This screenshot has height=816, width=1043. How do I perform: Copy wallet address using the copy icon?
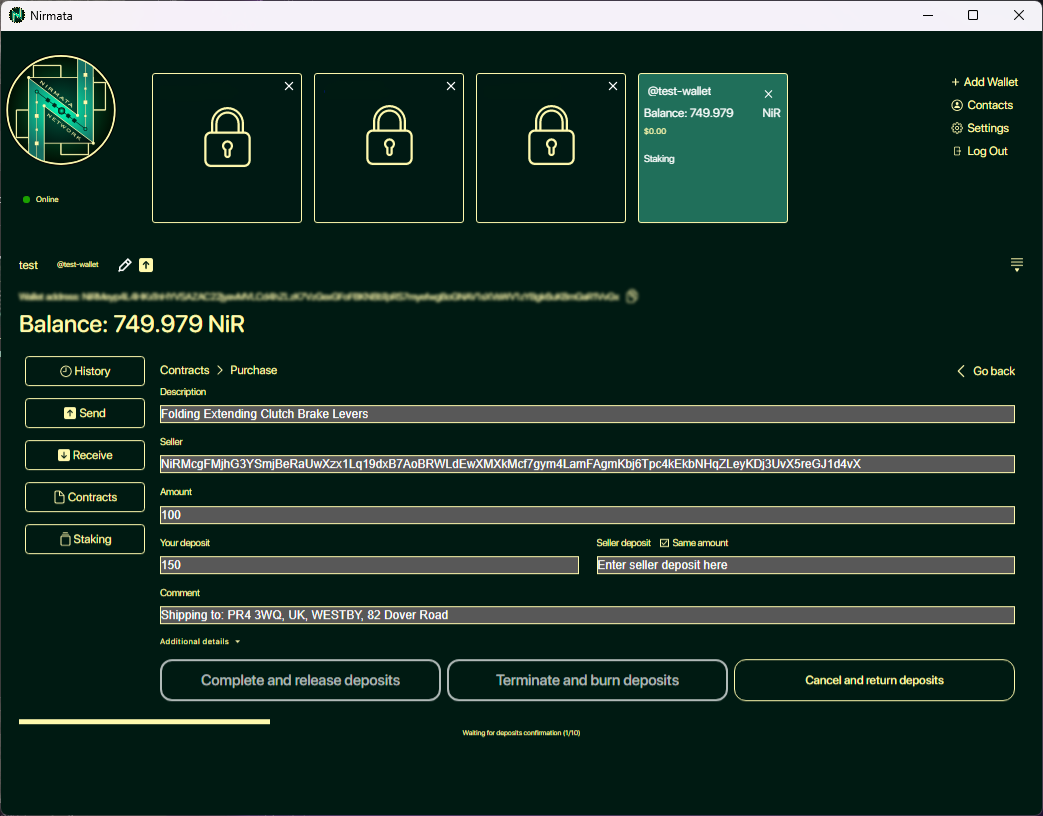pyautogui.click(x=631, y=296)
